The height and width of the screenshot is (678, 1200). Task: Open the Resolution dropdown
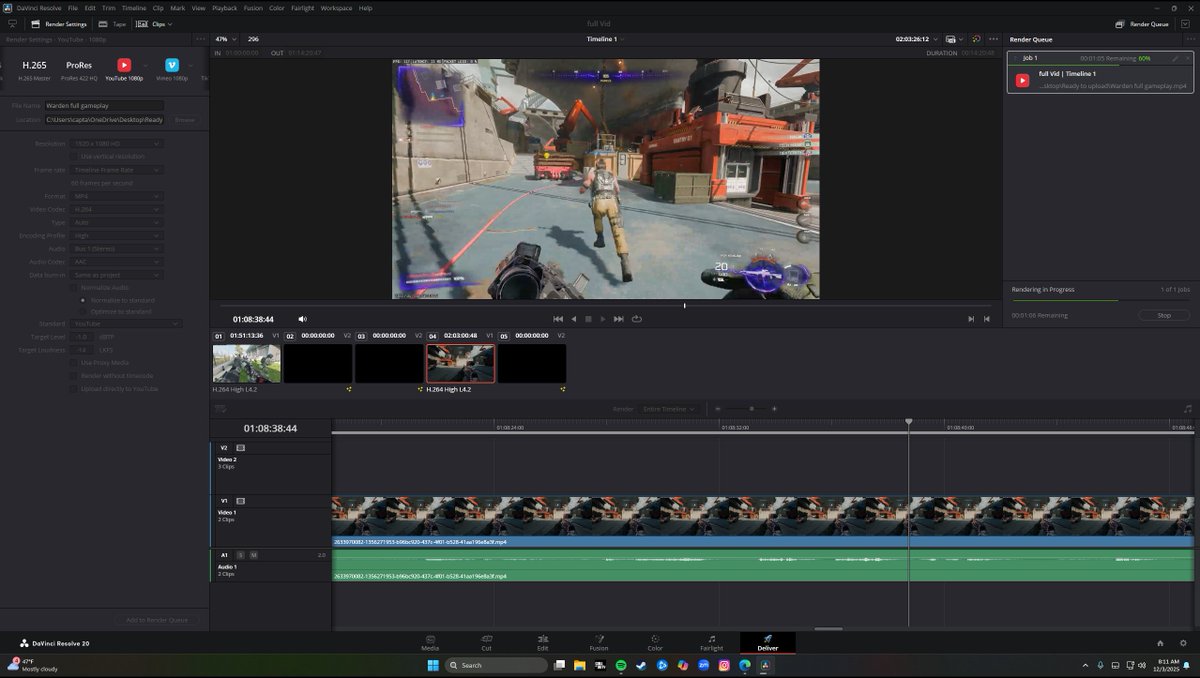(117, 143)
